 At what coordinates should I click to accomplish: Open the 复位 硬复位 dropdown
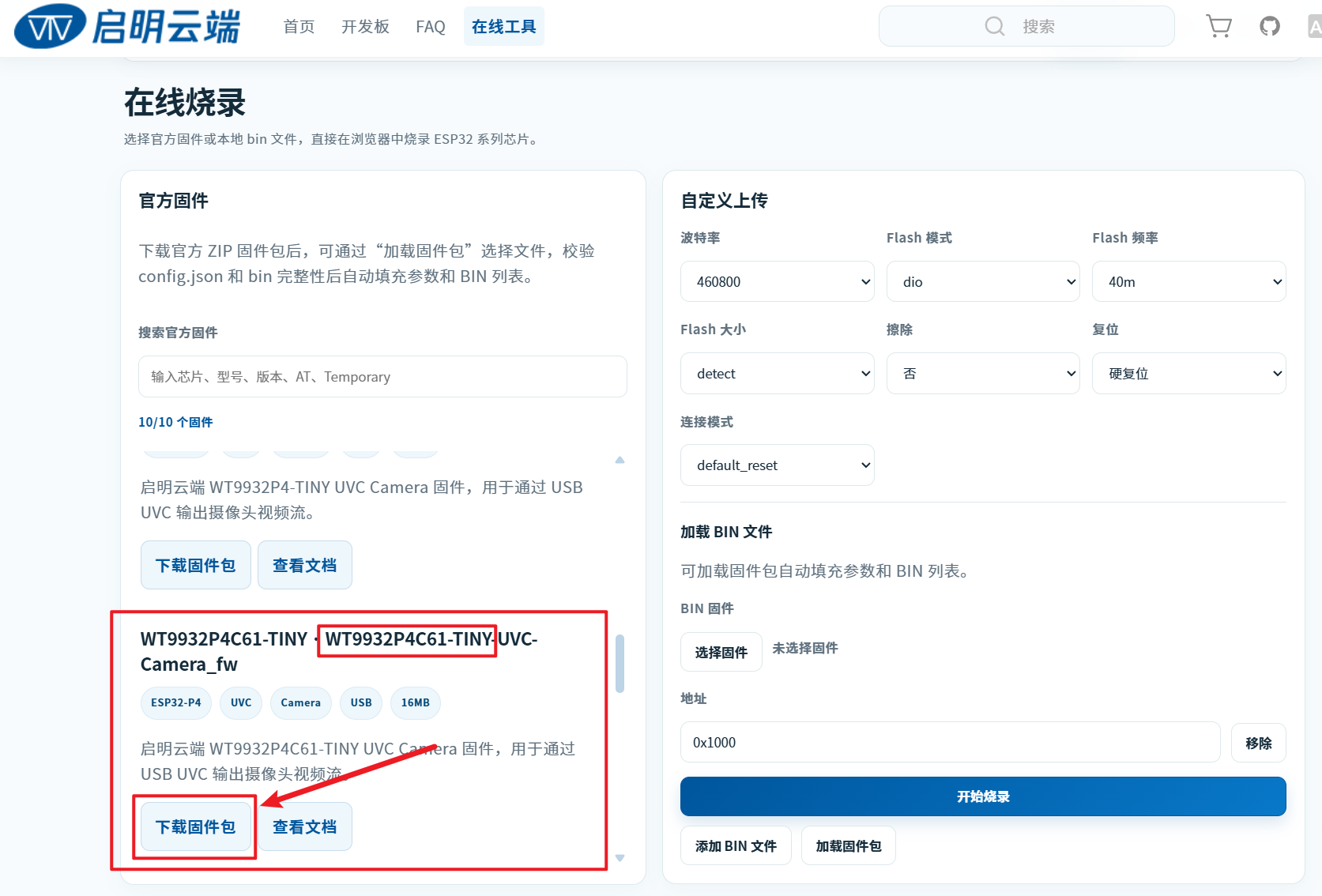[x=1189, y=373]
